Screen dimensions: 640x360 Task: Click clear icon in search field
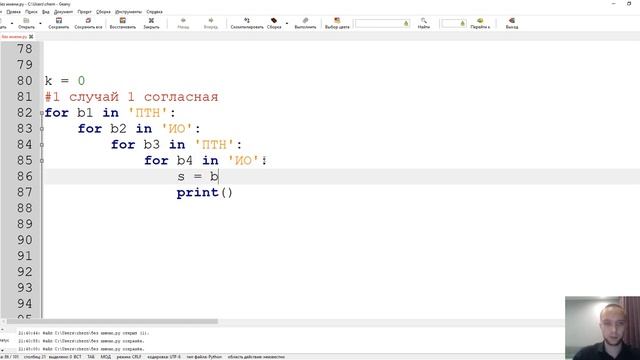tap(406, 24)
